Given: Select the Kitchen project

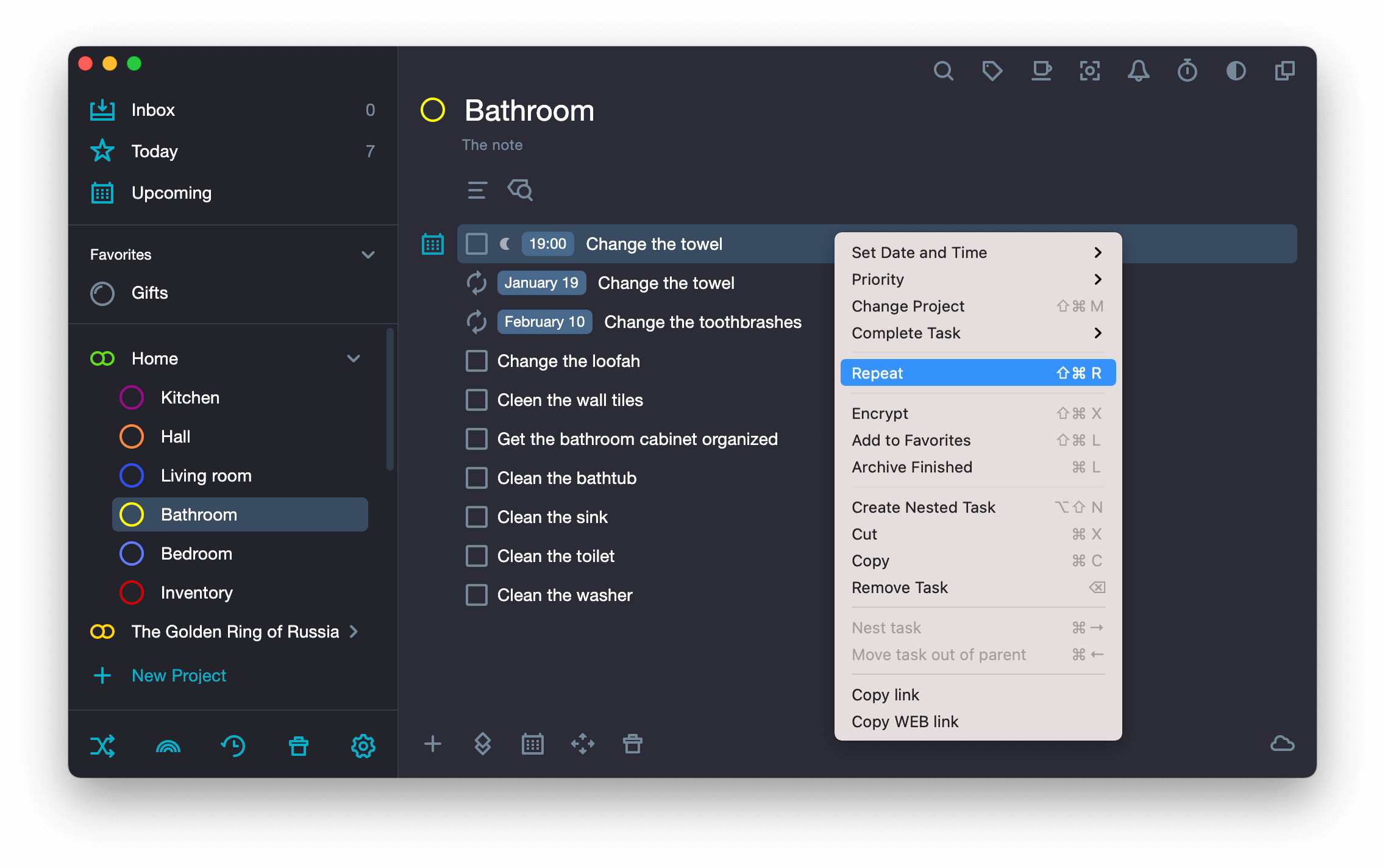Looking at the screenshot, I should click(x=240, y=397).
